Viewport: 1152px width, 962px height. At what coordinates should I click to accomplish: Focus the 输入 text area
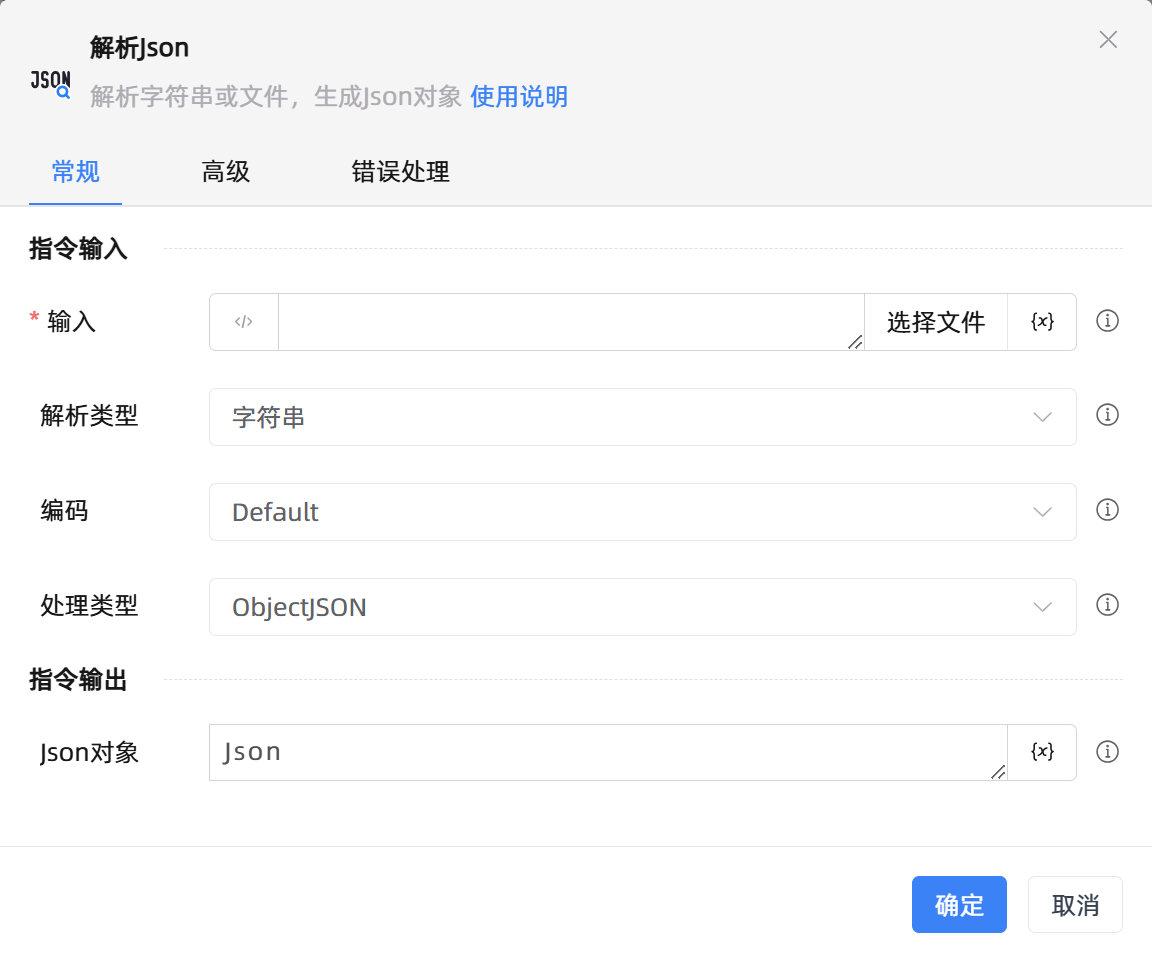click(x=571, y=322)
